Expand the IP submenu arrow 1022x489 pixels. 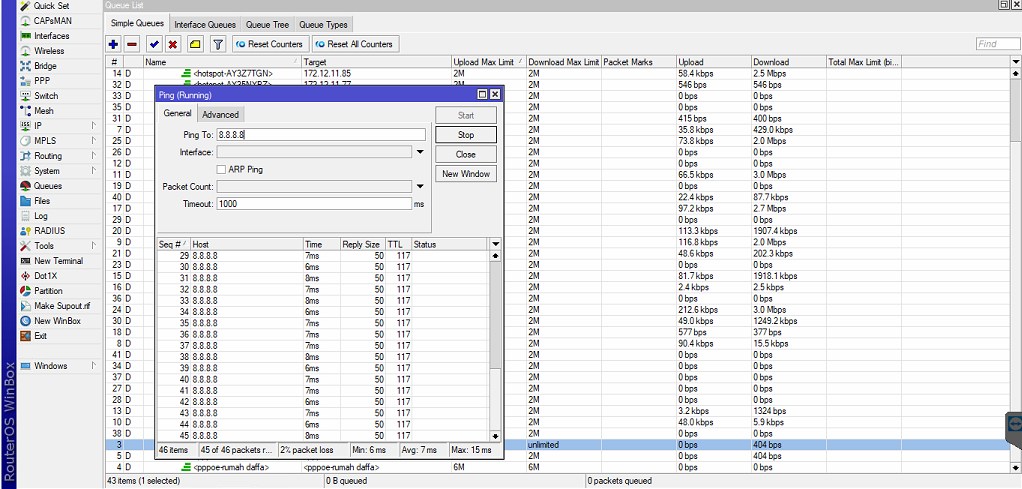click(94, 126)
